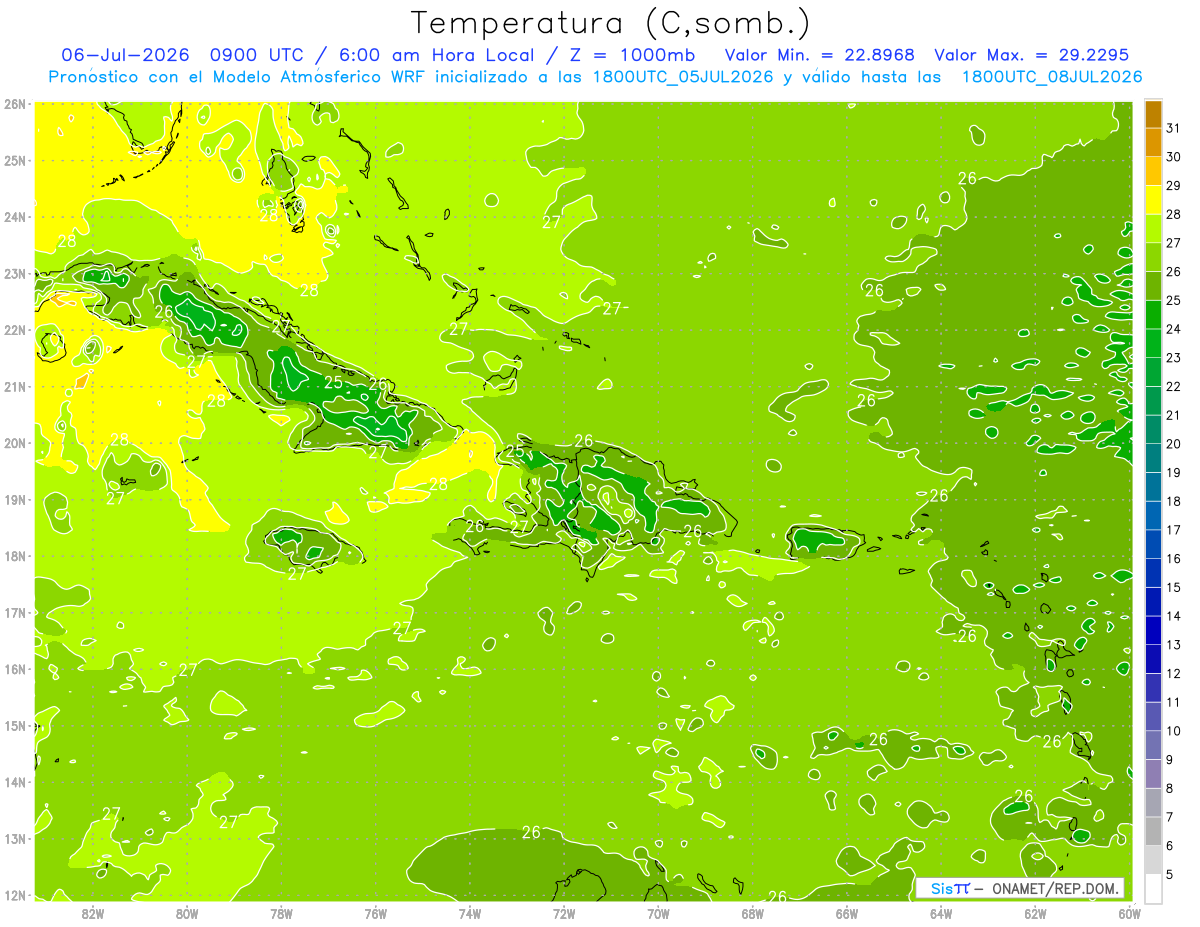Click the "68W" longitude axis label
Image resolution: width=1200 pixels, height=927 pixels.
click(753, 913)
